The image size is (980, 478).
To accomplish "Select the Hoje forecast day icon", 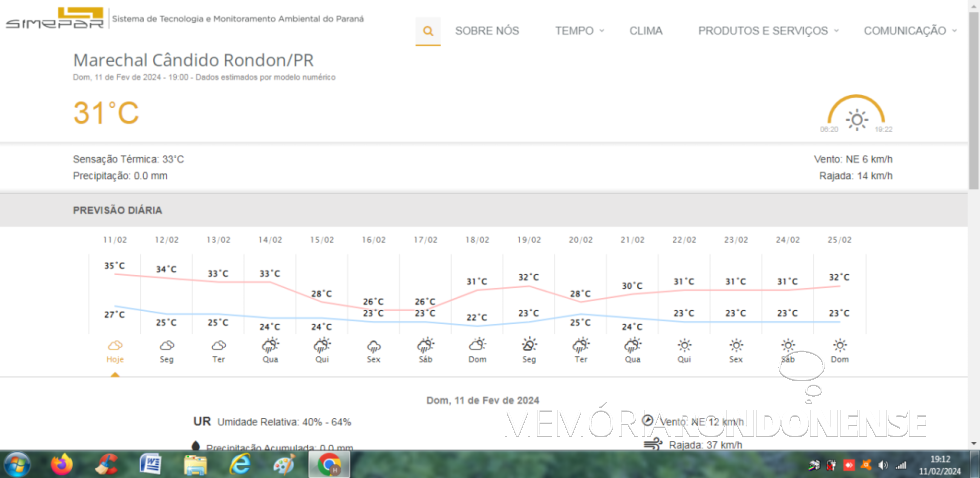I will 115,345.
